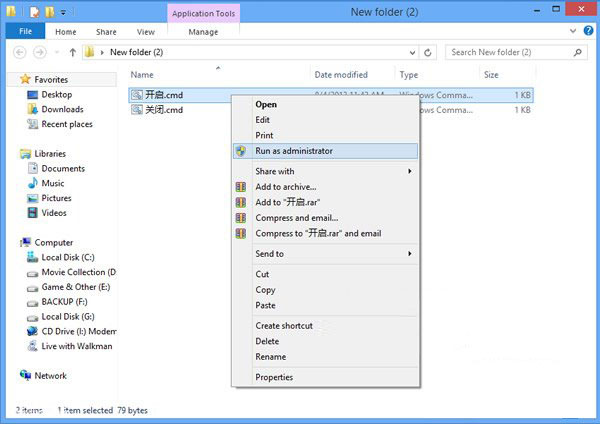Screen dimensions: 600x424
Task: Go up one folder level arrow
Action: (73, 52)
